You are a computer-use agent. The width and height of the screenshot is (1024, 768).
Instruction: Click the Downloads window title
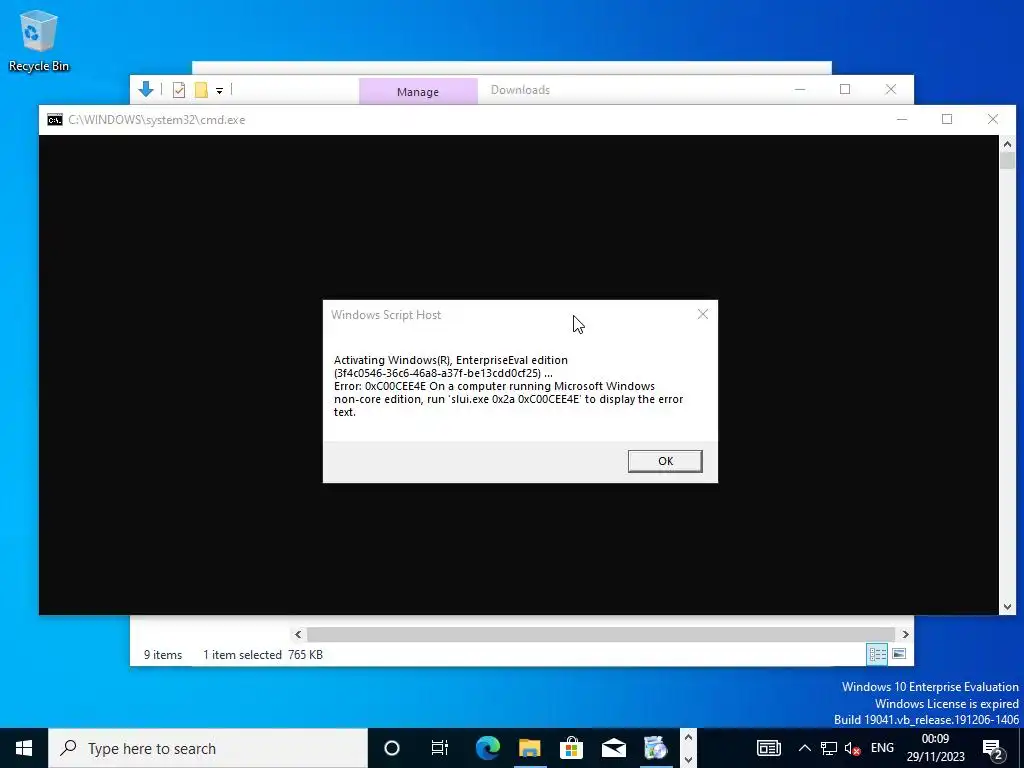pyautogui.click(x=520, y=90)
